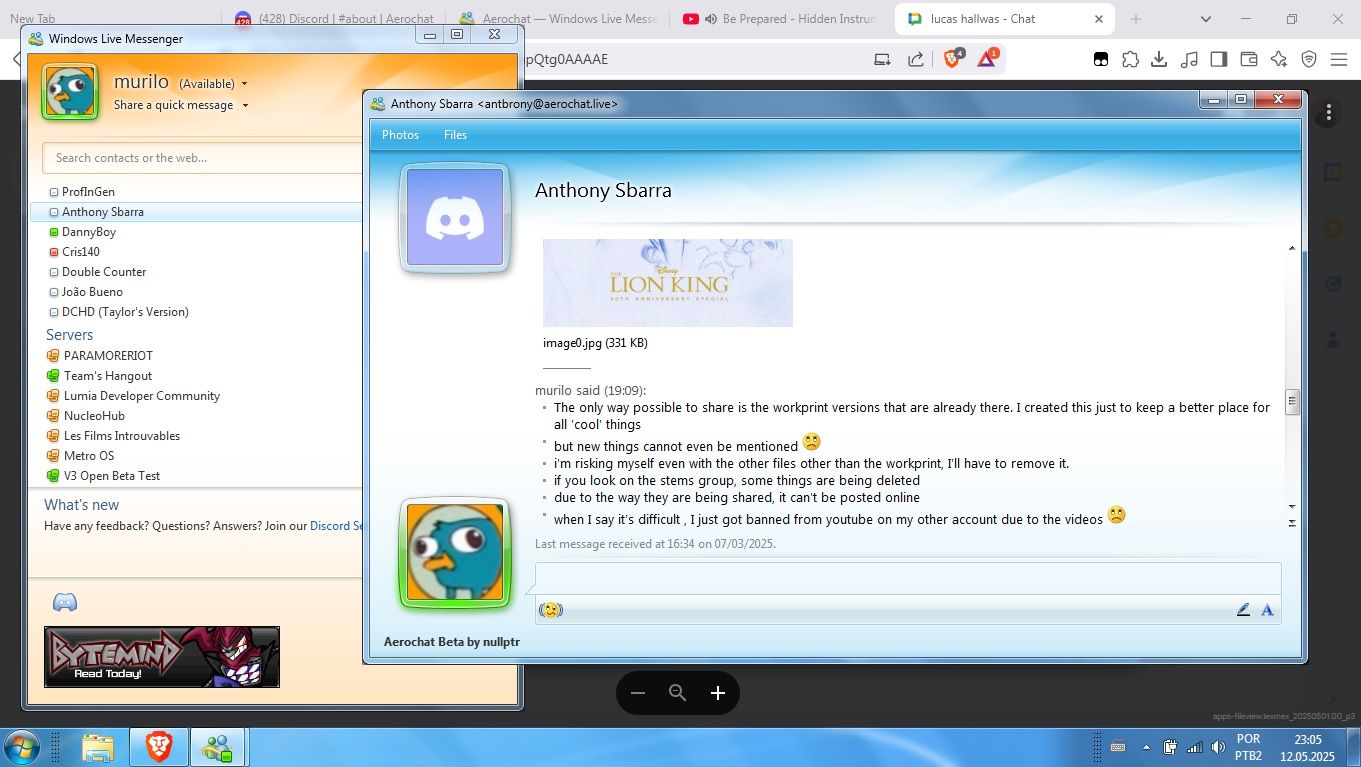1361x767 pixels.
Task: Click chat scrollbar down arrow
Action: tap(1291, 507)
